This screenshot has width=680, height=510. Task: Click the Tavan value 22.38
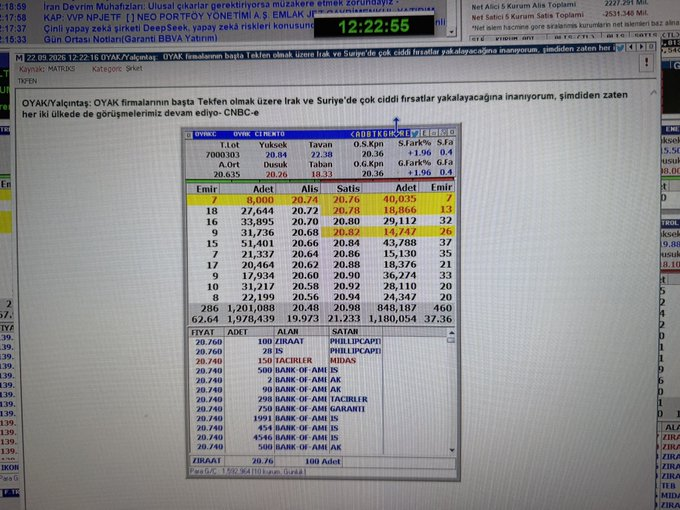(321, 154)
